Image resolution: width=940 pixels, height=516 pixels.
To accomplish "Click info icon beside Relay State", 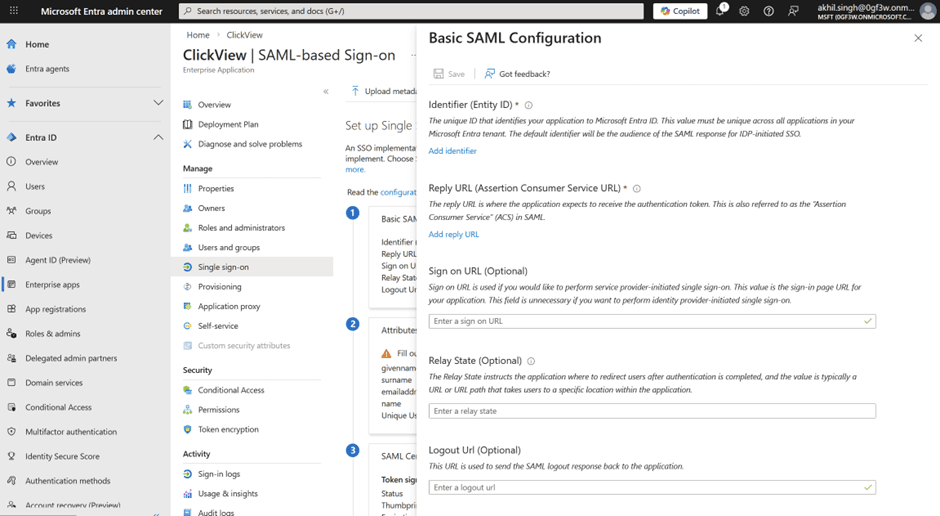I will [x=531, y=361].
